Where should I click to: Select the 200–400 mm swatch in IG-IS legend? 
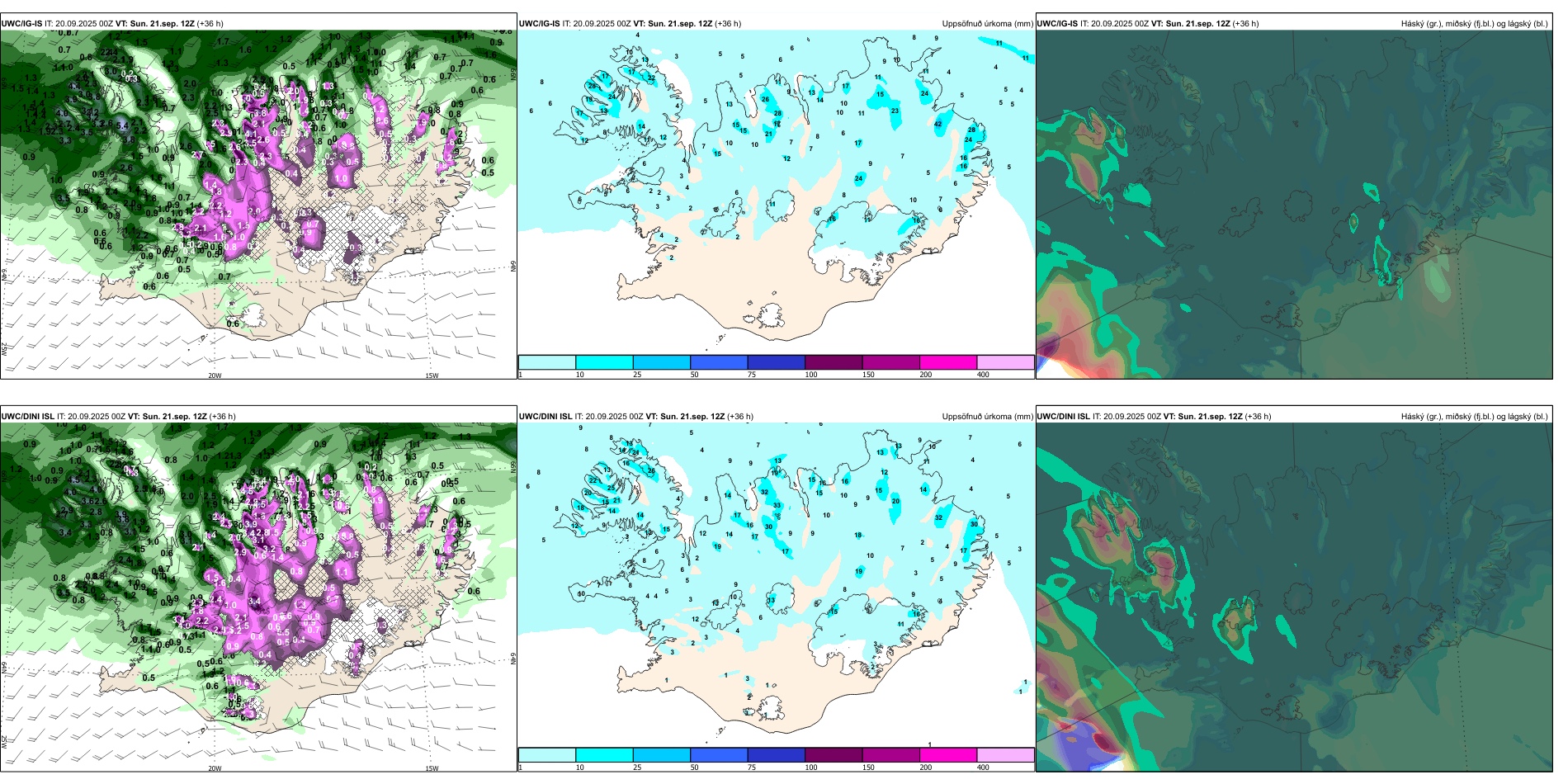948,362
